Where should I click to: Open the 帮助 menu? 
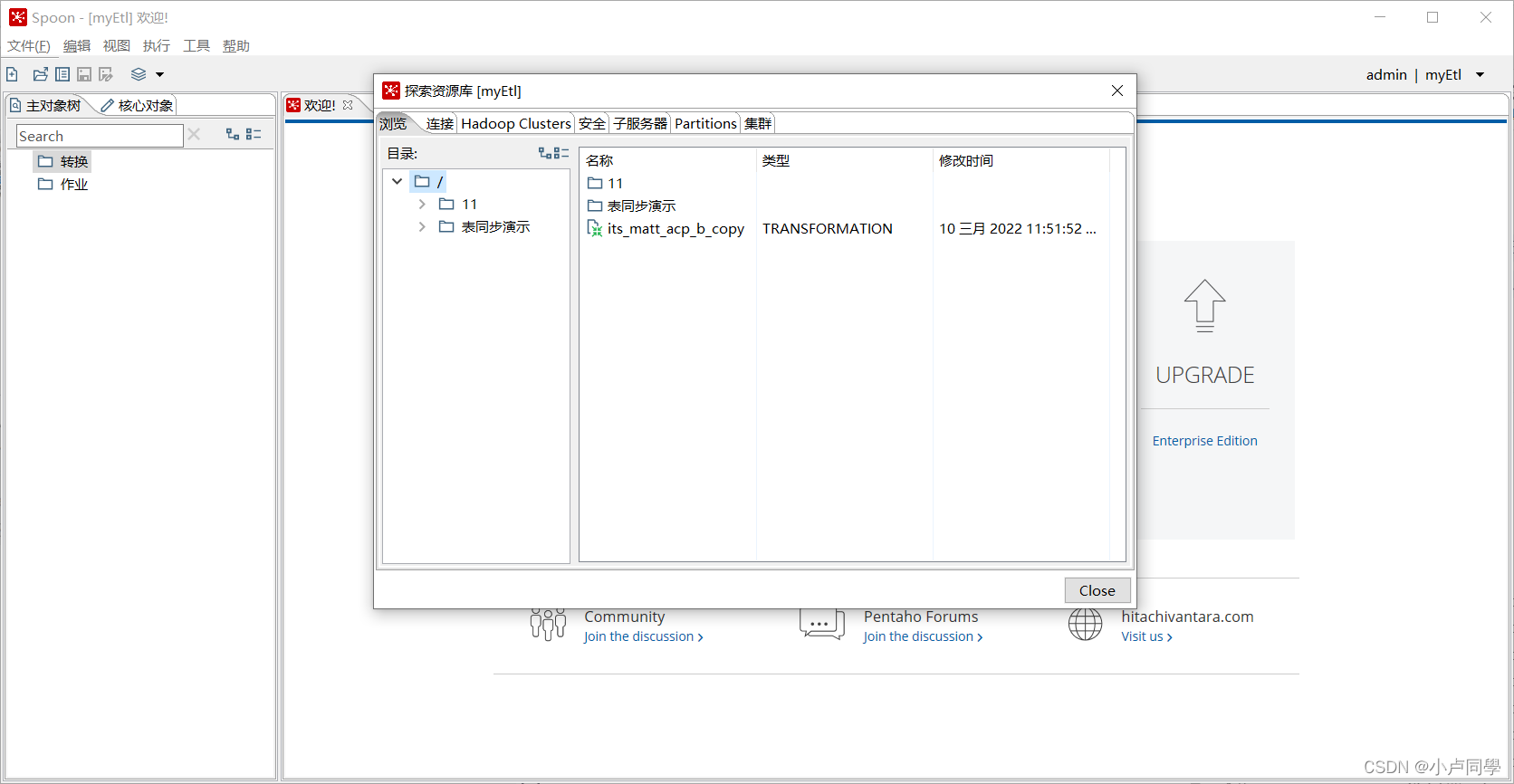pyautogui.click(x=236, y=45)
